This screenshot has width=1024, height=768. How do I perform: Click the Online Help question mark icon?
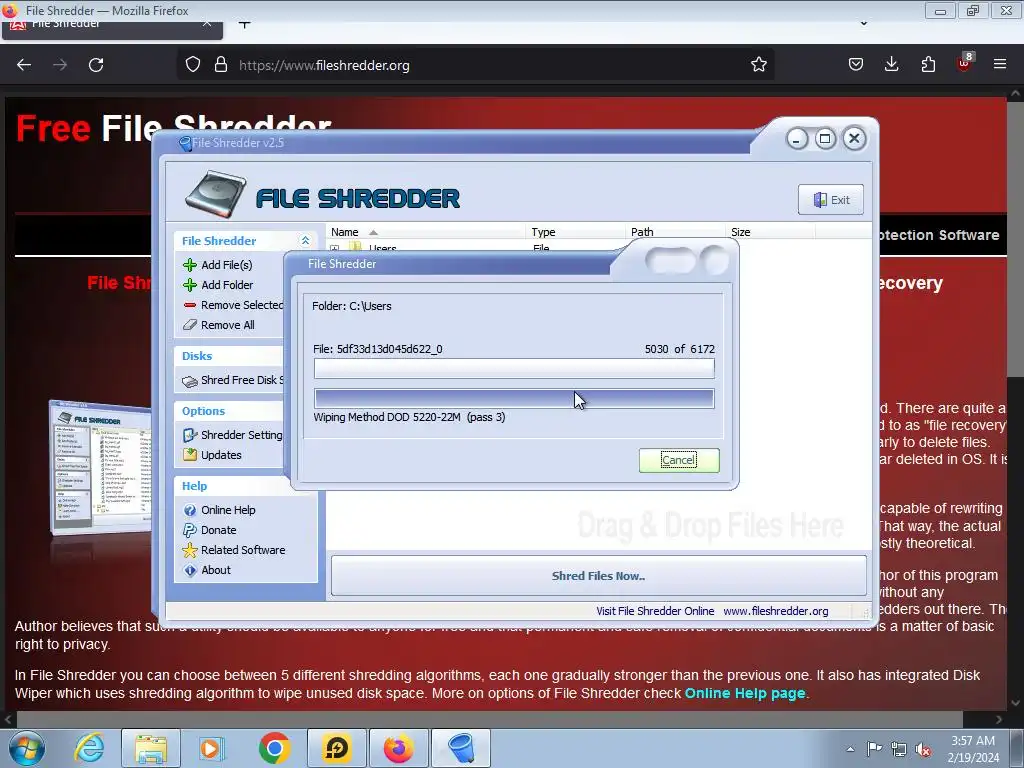click(190, 510)
